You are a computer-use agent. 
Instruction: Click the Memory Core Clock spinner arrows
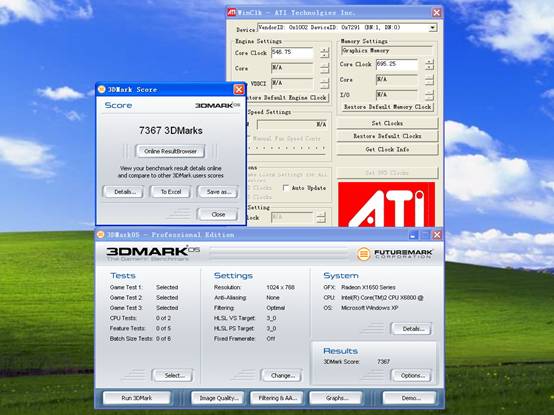point(429,64)
